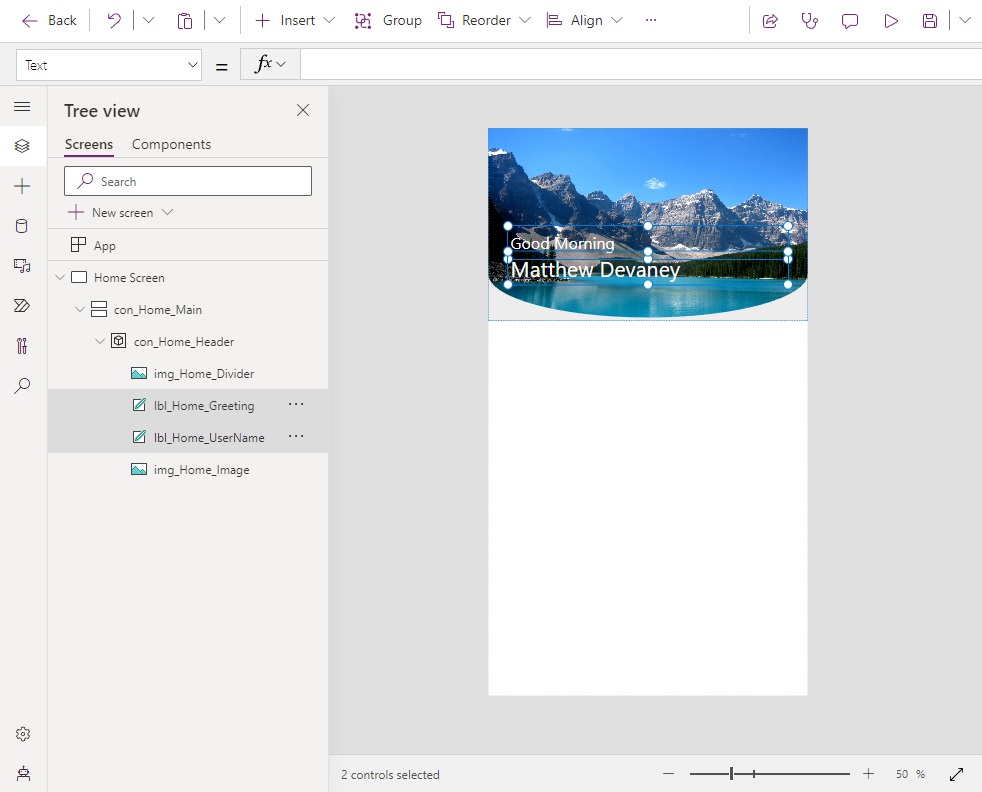Open the Insert pane from the left rail
Screen dimensions: 982x792
pyautogui.click(x=22, y=185)
